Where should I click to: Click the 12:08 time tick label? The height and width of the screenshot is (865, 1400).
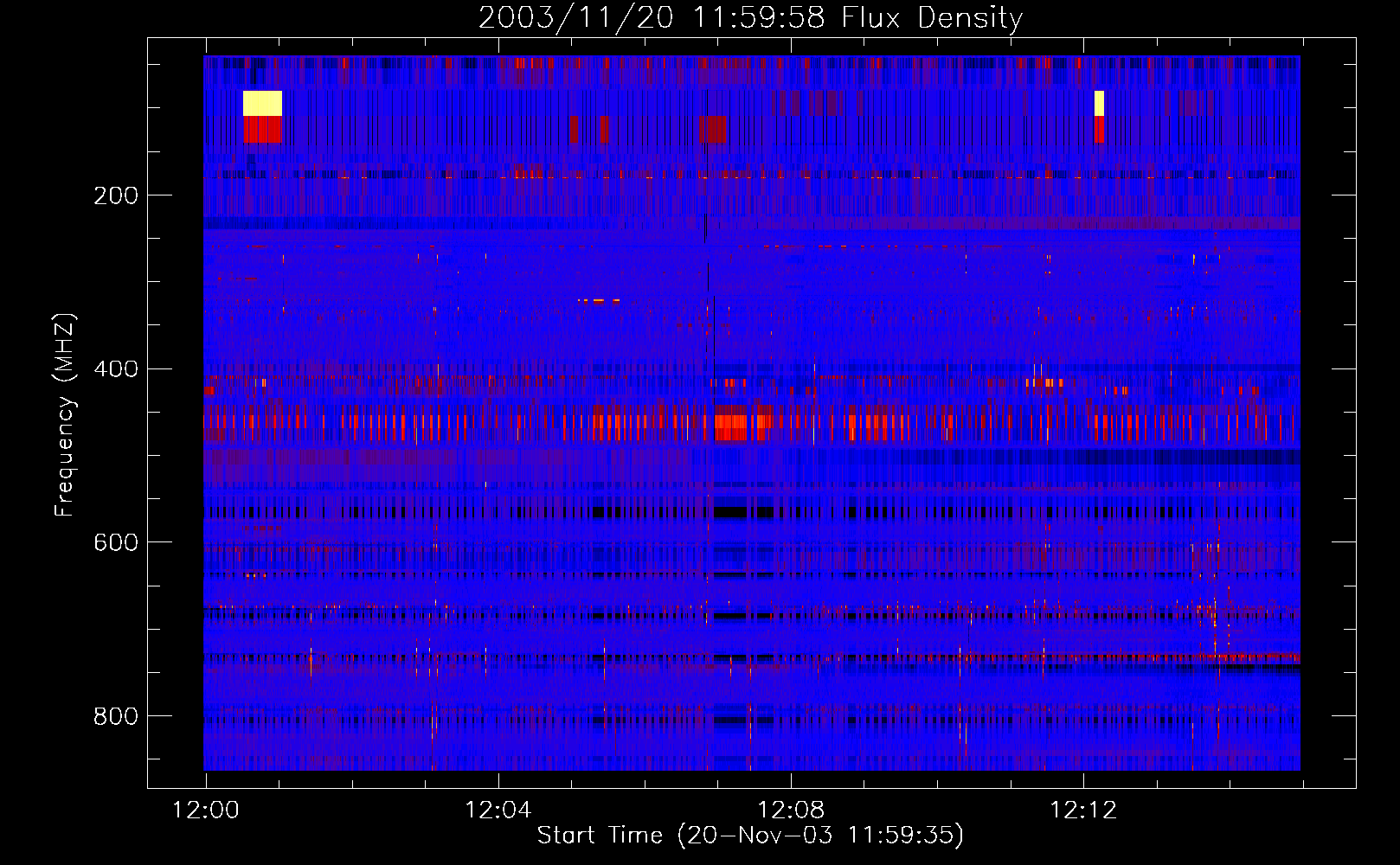[x=790, y=811]
